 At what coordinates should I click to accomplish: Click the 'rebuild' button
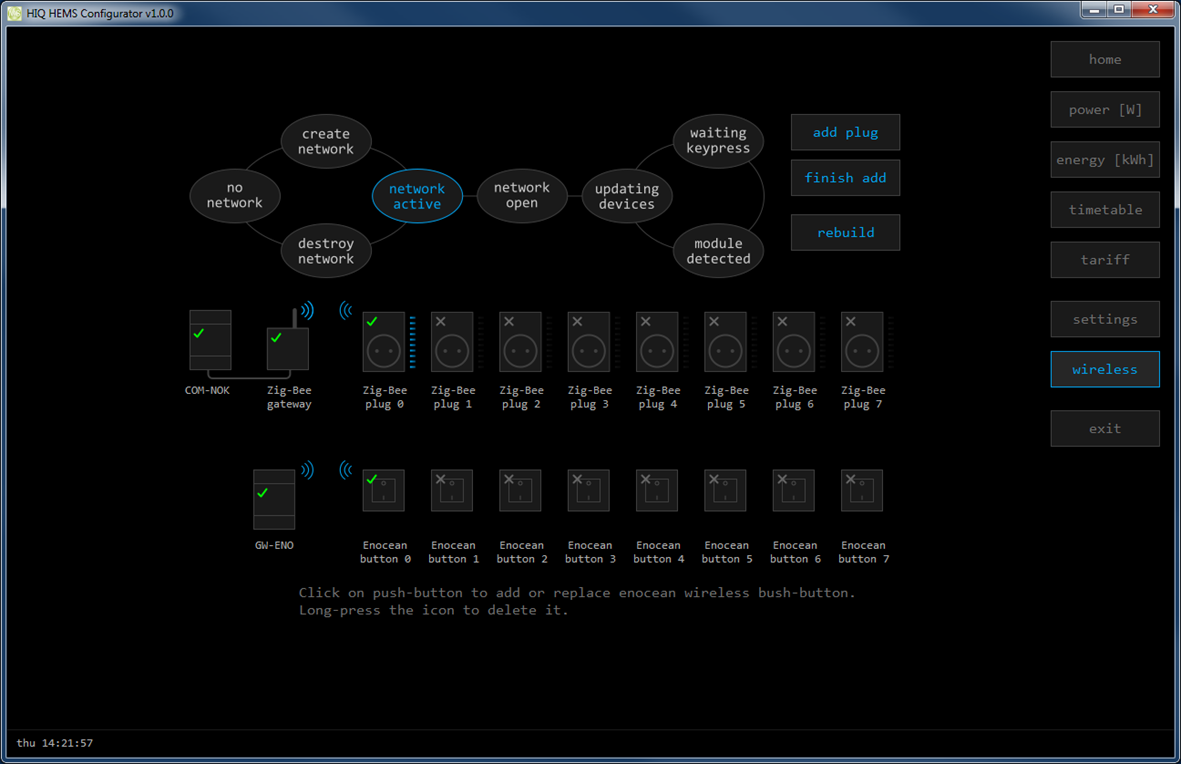845,233
